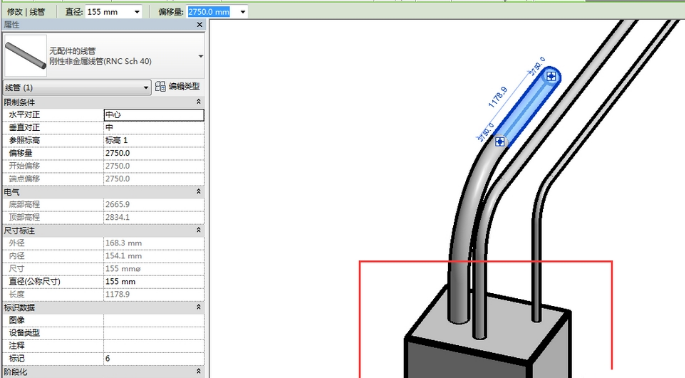Click the 外径 value 168.3 mm
Image resolution: width=685 pixels, height=378 pixels.
(154, 243)
